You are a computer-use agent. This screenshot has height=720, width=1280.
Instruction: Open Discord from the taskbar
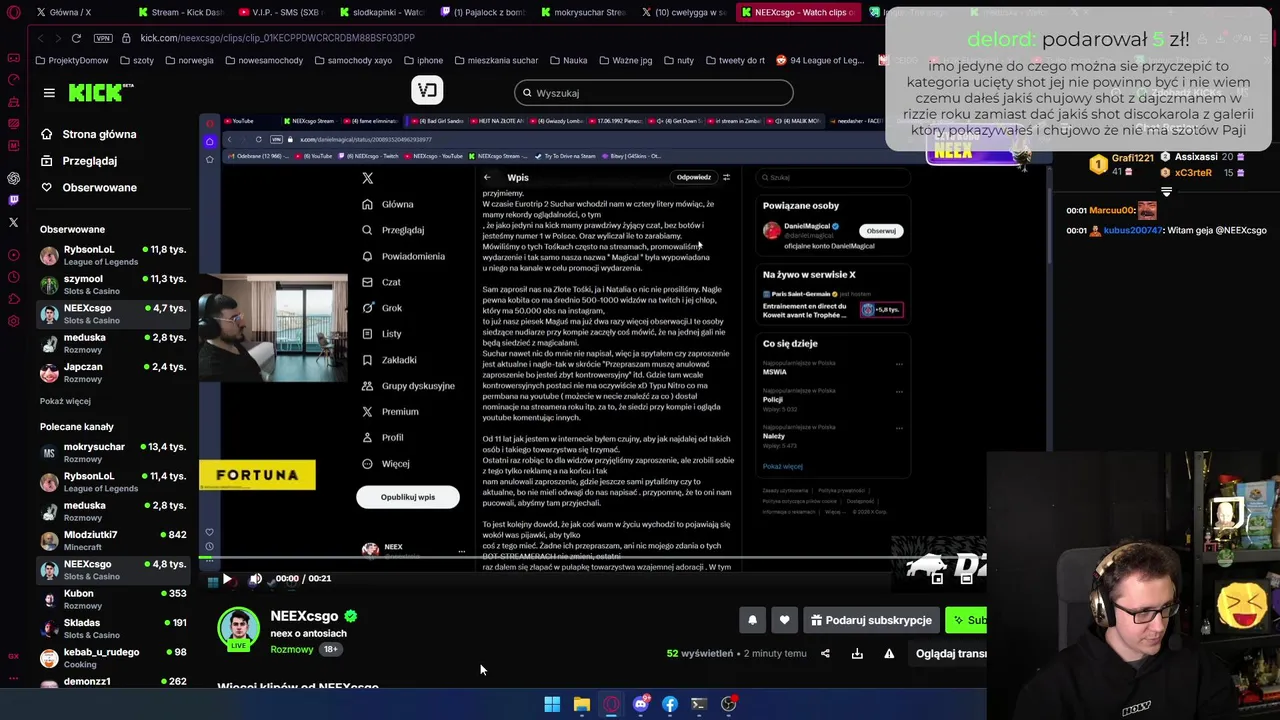640,704
